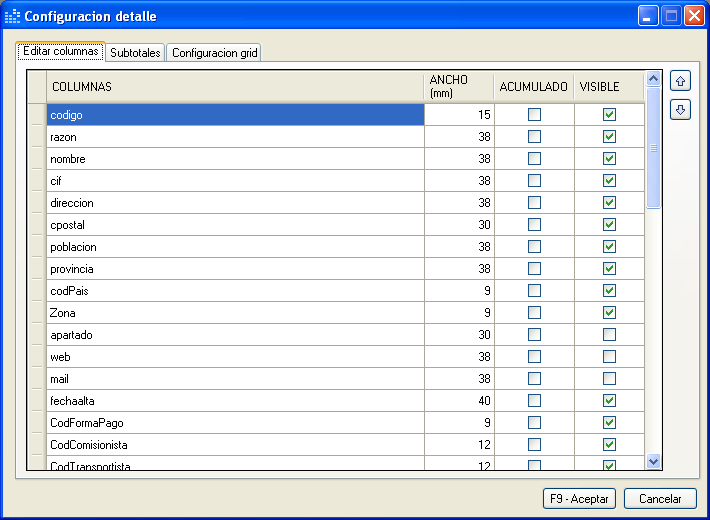Select the provincia column name cell
The width and height of the screenshot is (710, 520).
(235, 269)
